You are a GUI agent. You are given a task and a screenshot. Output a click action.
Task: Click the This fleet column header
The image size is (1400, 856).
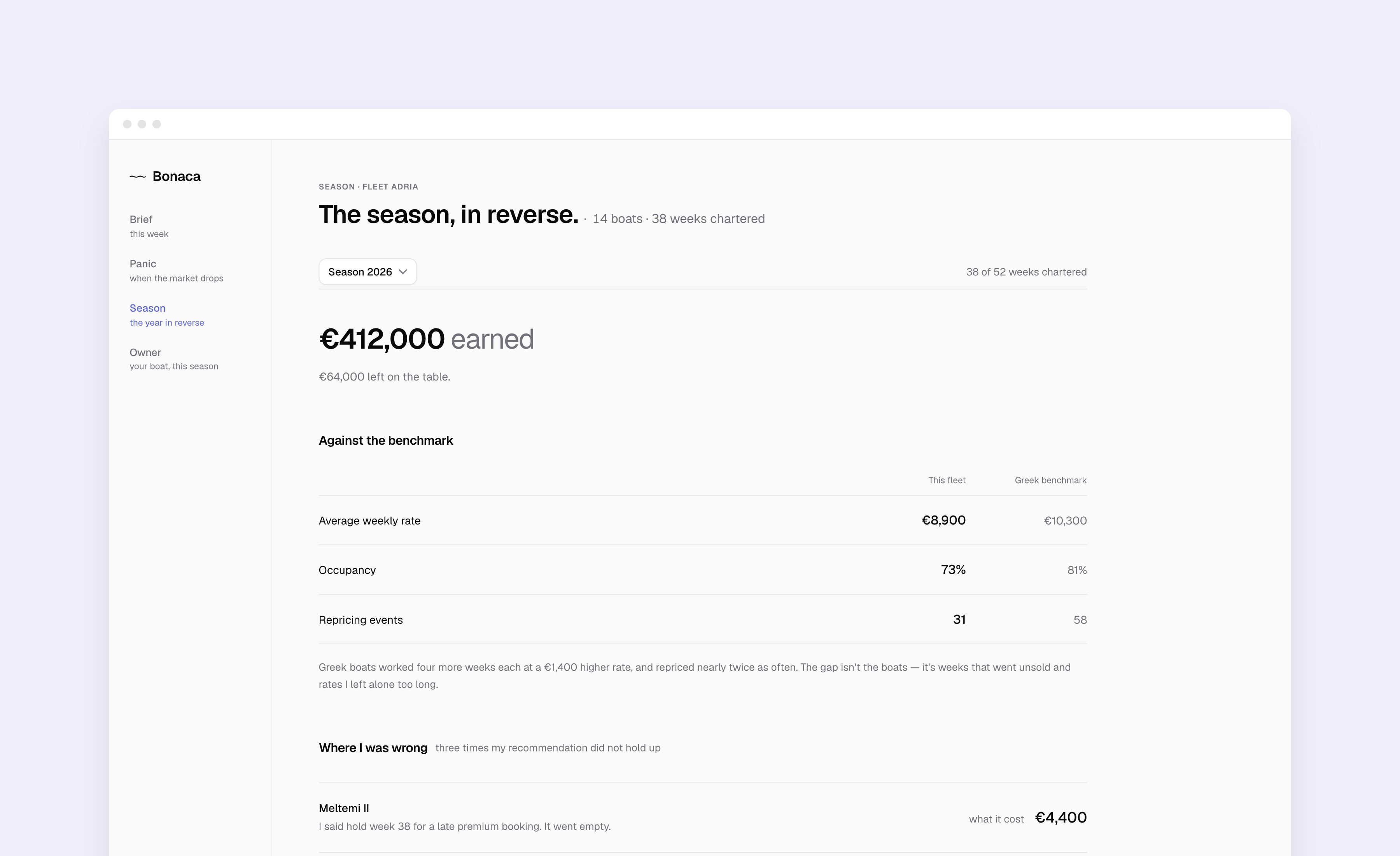coord(947,480)
